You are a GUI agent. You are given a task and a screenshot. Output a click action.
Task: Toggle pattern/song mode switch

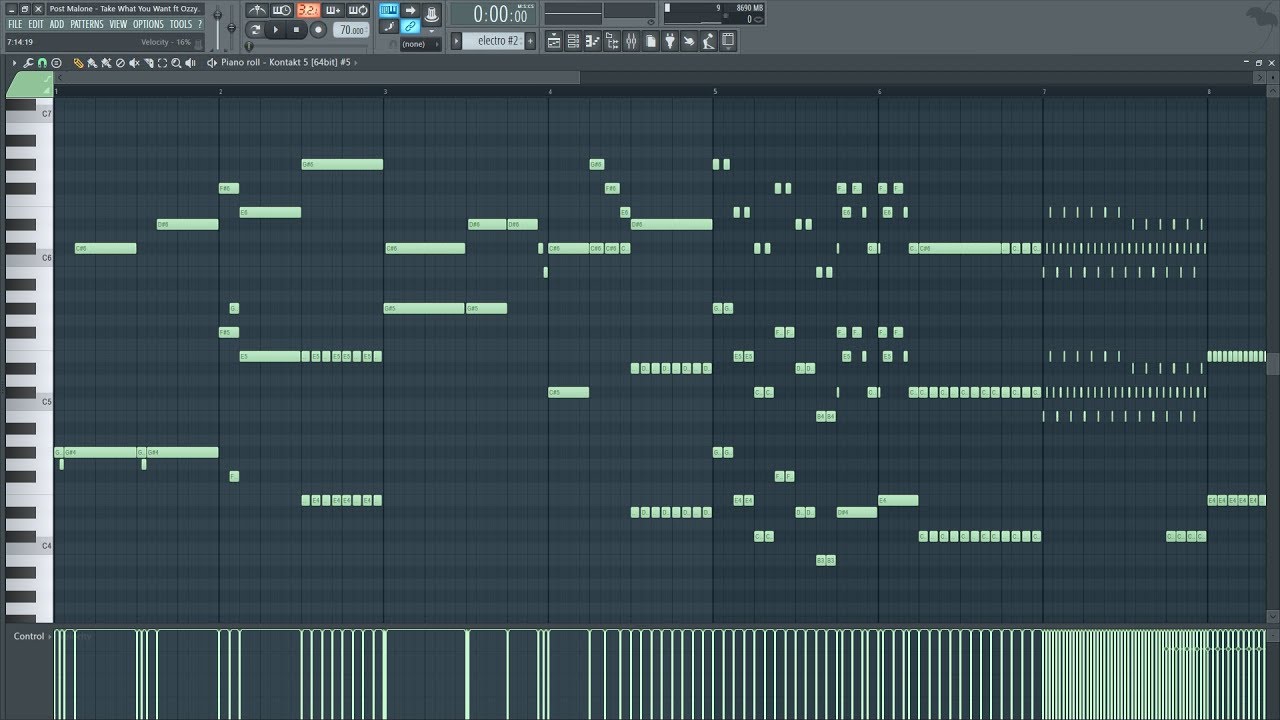[x=255, y=30]
